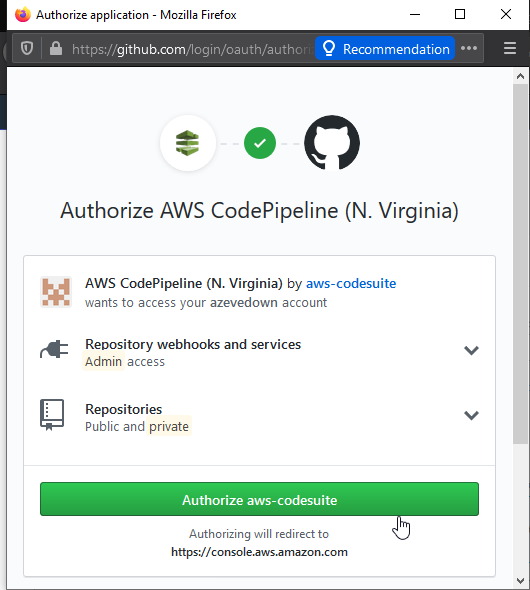This screenshot has height=590, width=530.
Task: Click the vertical scrollbar thumb
Action: [x=520, y=264]
